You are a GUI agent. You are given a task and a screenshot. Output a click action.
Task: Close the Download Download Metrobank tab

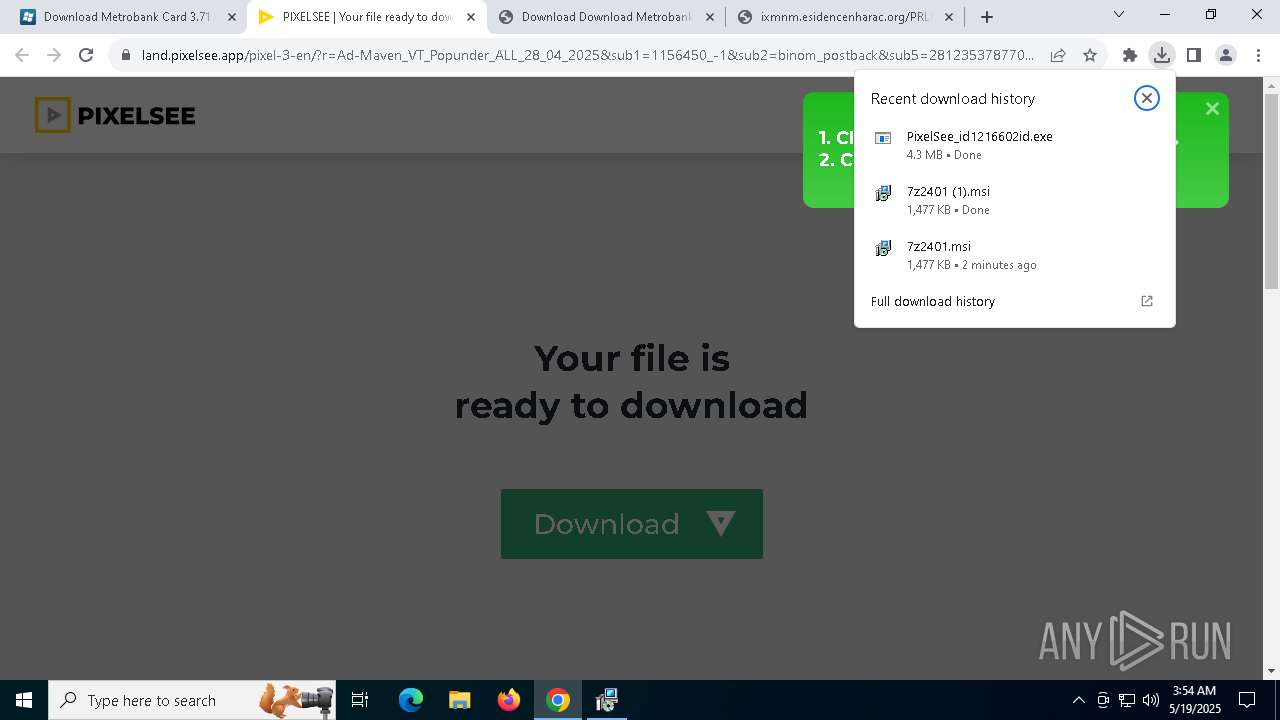pos(710,17)
